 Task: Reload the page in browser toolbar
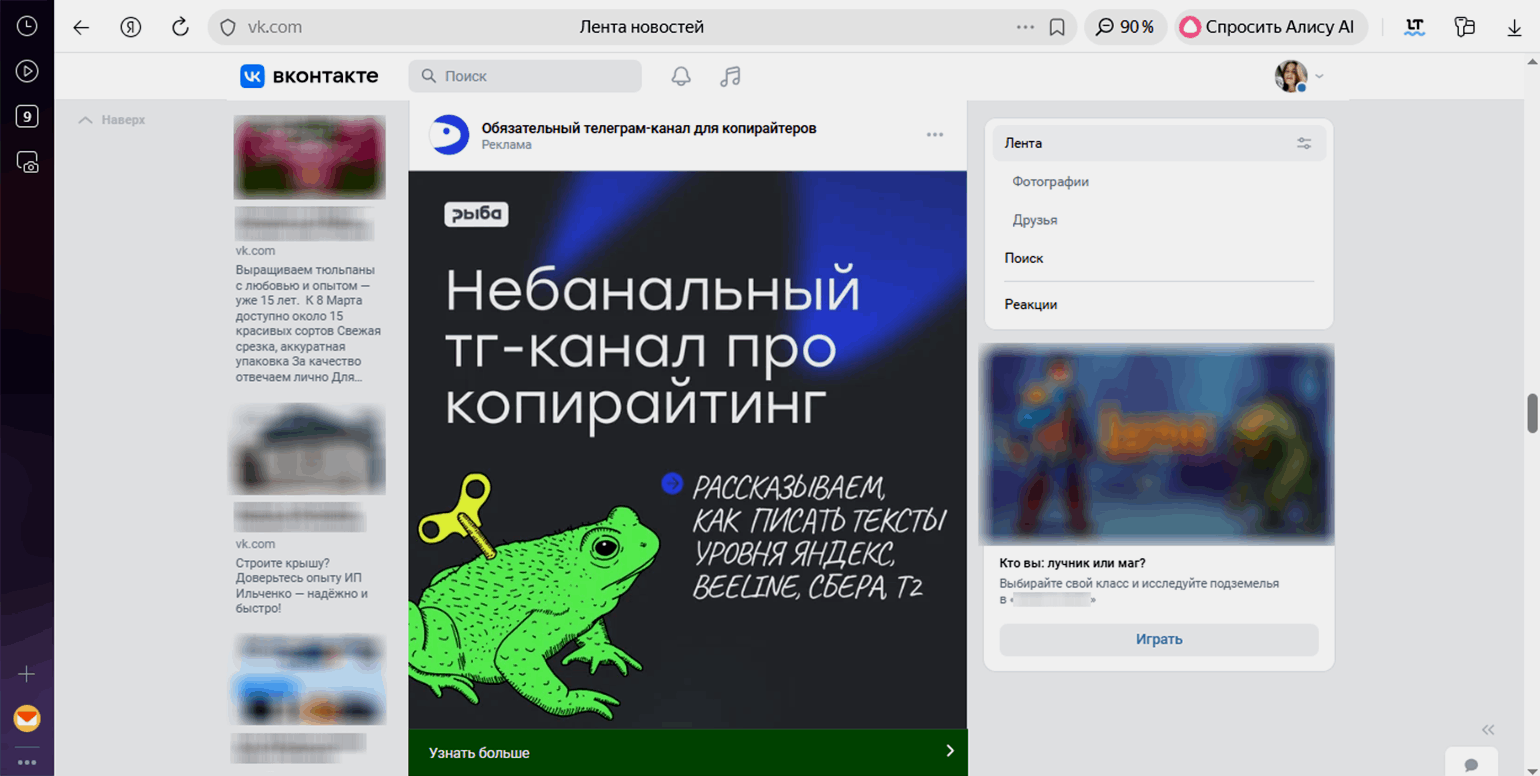click(180, 27)
